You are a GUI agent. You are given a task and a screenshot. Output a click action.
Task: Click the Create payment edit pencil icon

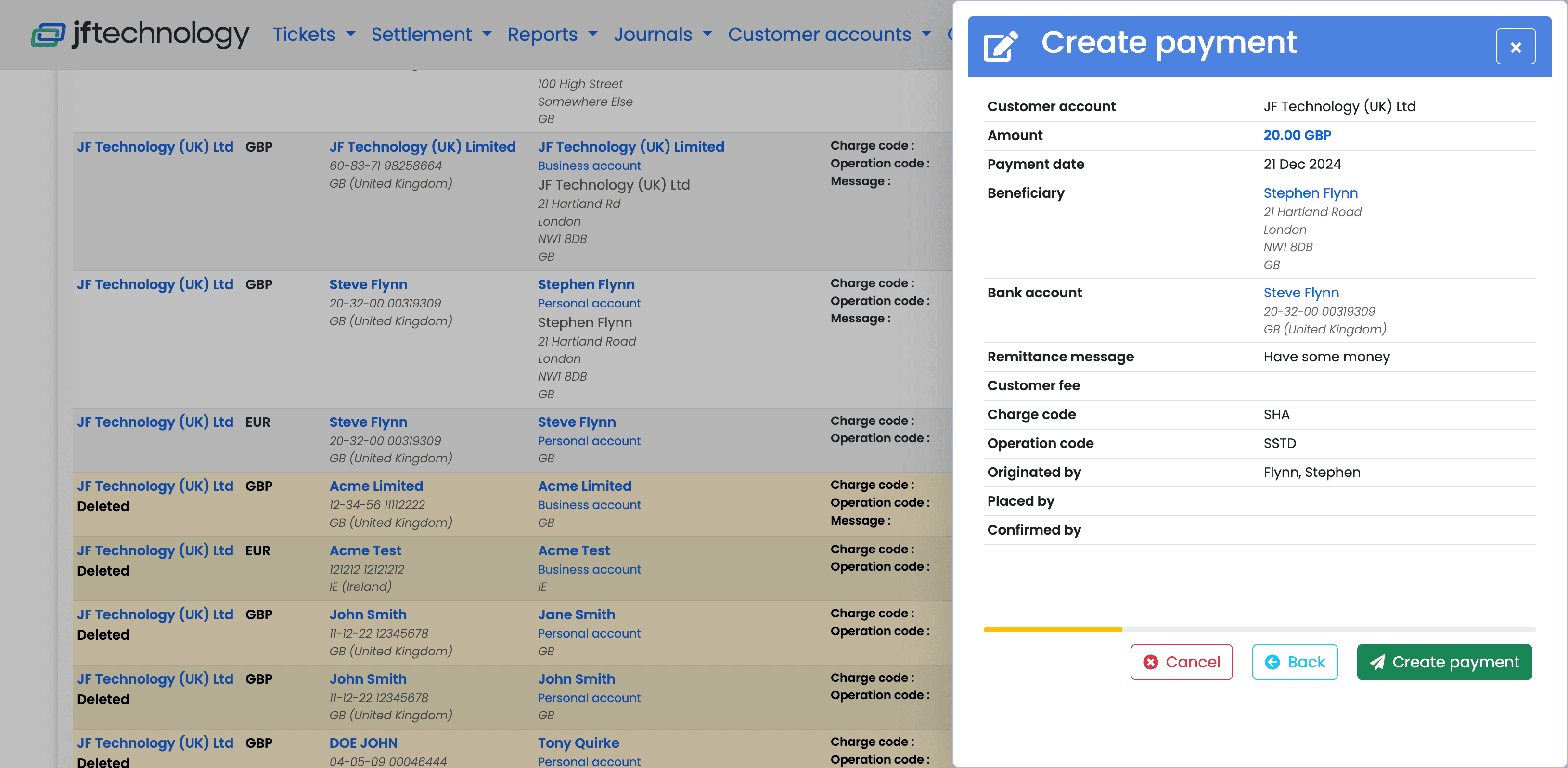[1001, 46]
